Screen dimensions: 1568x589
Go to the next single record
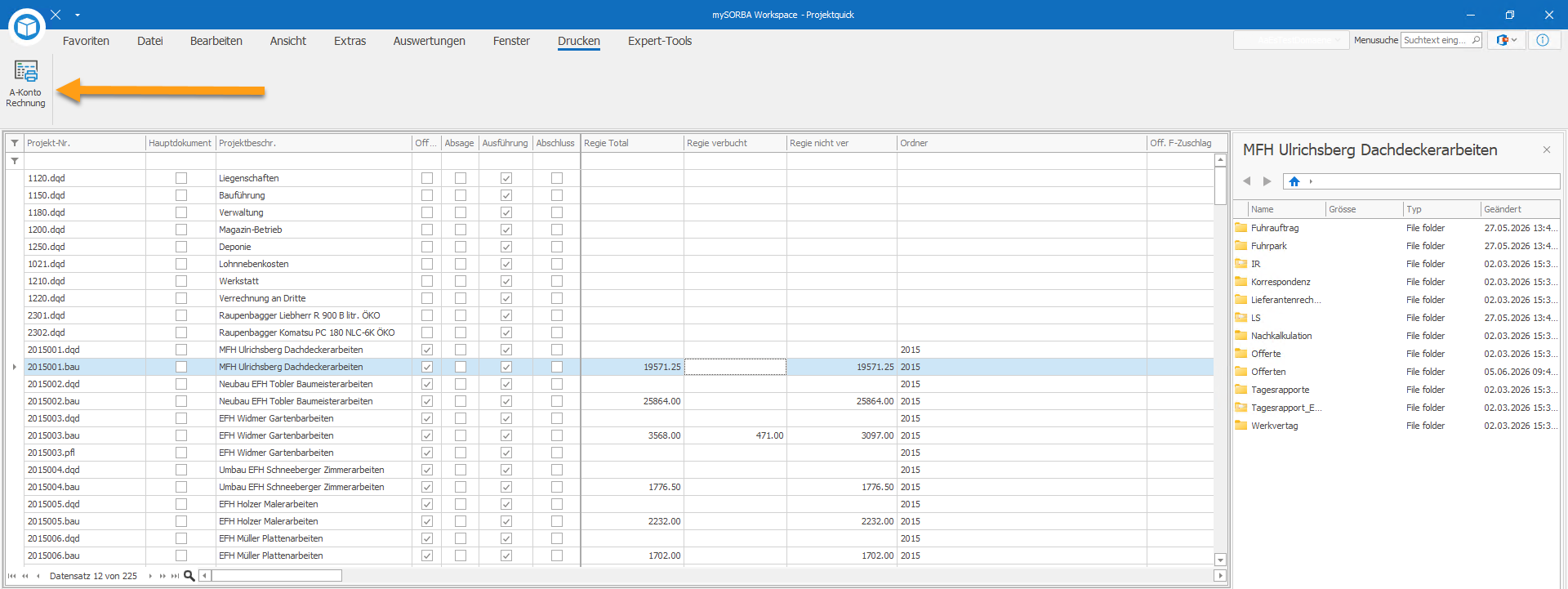150,576
